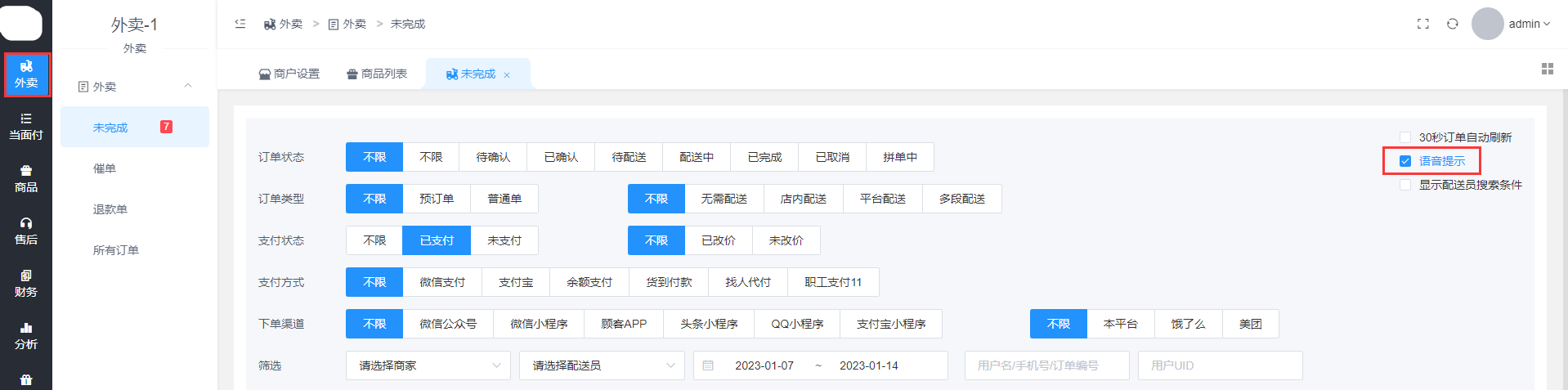
Task: Select 预订单 order type
Action: [x=437, y=199]
